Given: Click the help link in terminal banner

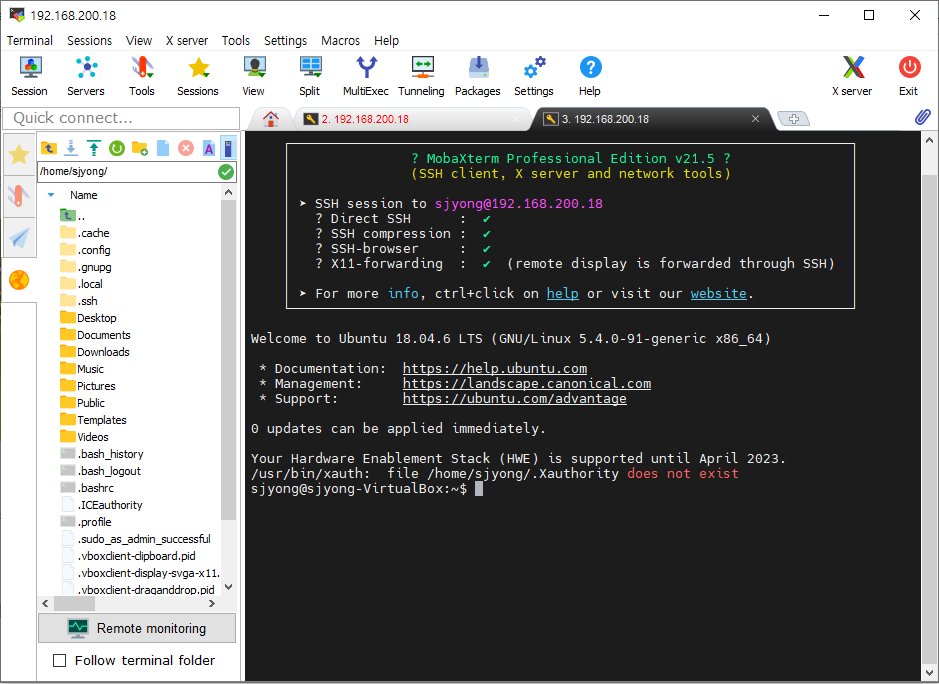Looking at the screenshot, I should (x=562, y=293).
